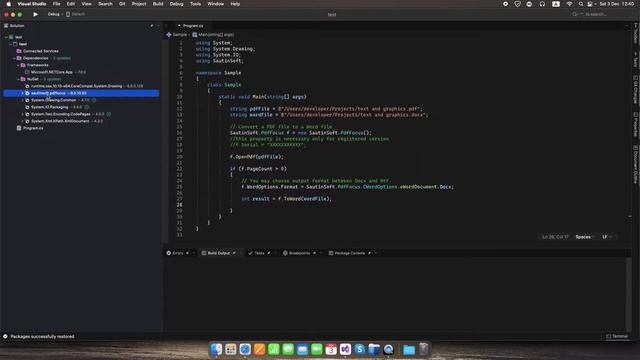Open the LF line-ending dropdown
The image size is (640, 360).
607,237
